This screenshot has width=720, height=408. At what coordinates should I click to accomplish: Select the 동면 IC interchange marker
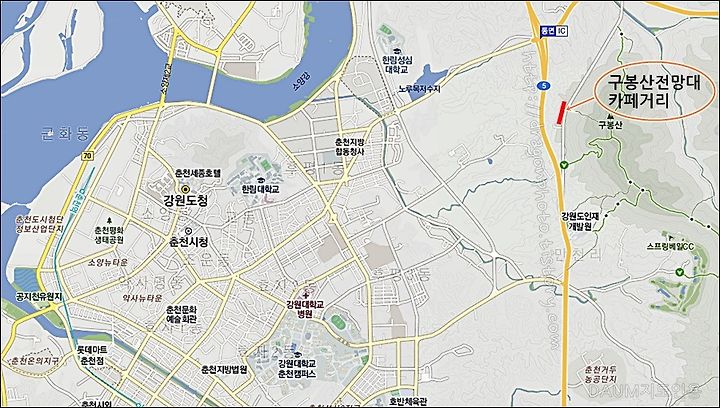coord(554,31)
